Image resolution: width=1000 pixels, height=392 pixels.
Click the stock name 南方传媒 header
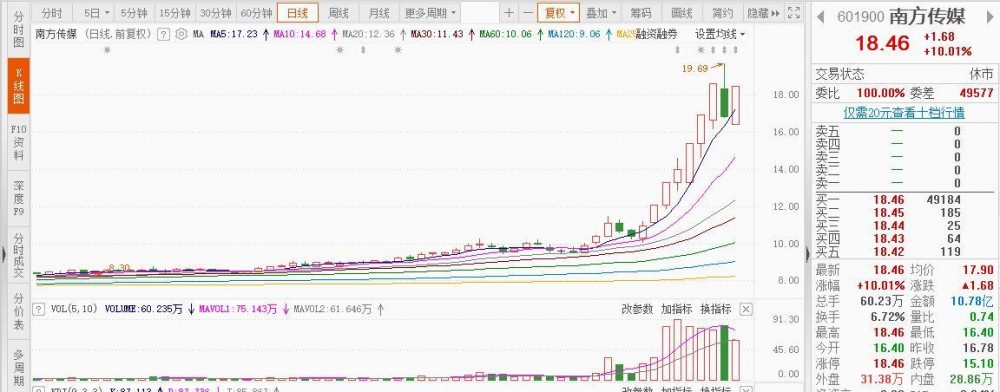pyautogui.click(x=927, y=16)
